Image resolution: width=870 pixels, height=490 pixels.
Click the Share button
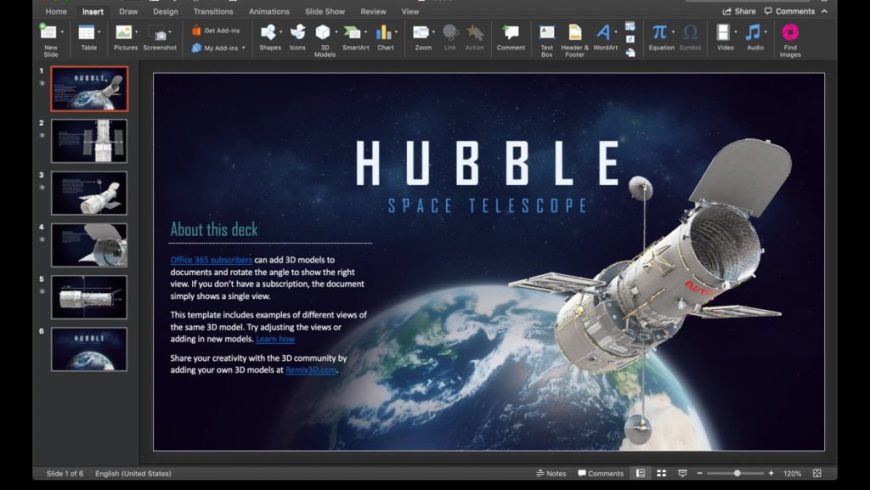tap(739, 11)
